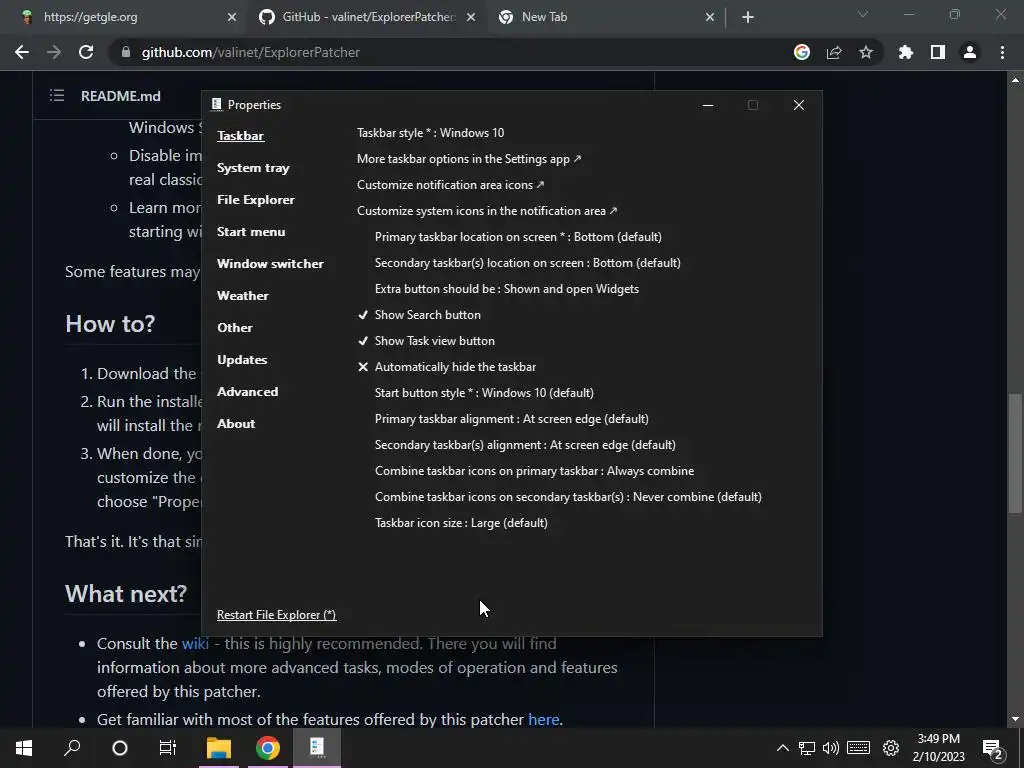This screenshot has height=768, width=1024.
Task: Open More taskbar options in Settings app
Action: click(x=469, y=159)
